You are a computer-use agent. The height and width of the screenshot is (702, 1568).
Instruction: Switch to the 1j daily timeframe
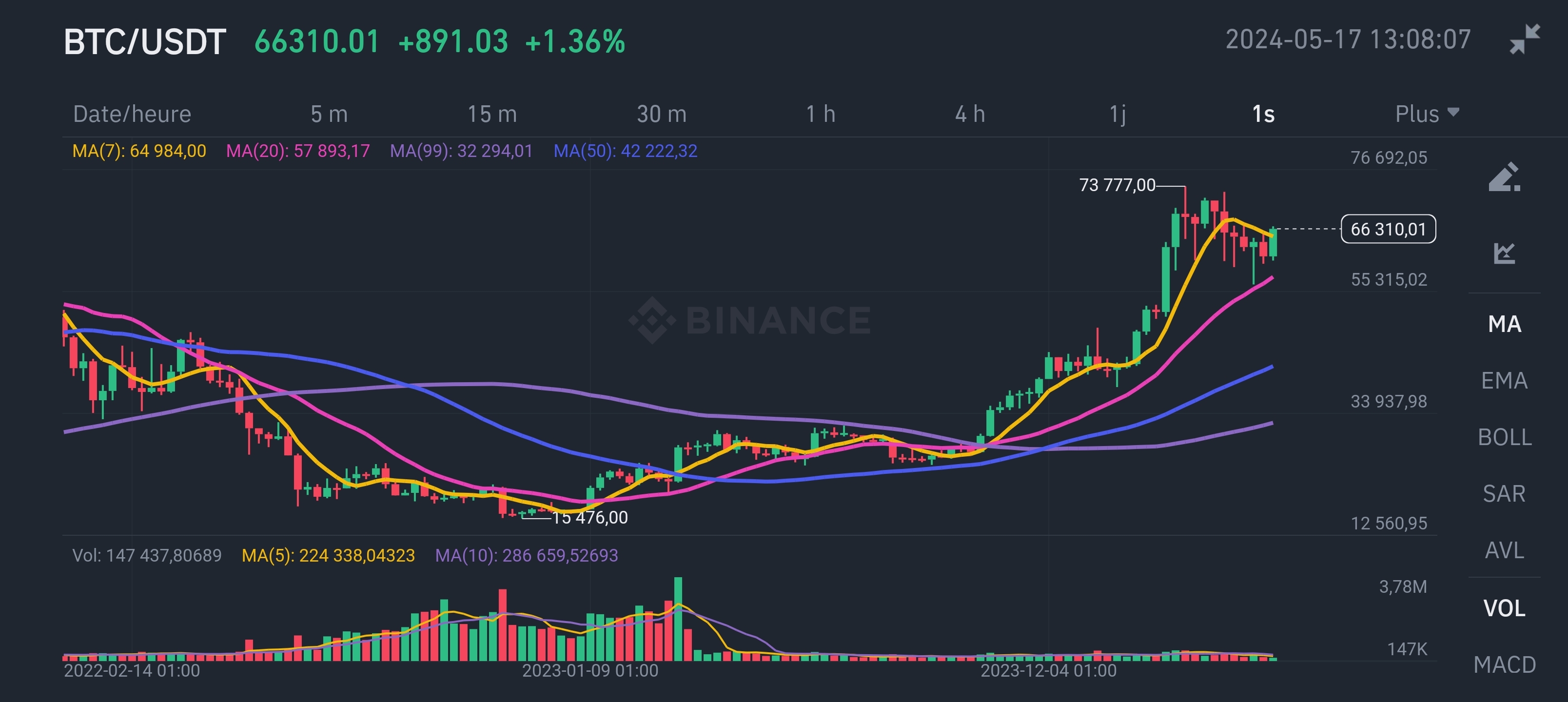[1117, 114]
